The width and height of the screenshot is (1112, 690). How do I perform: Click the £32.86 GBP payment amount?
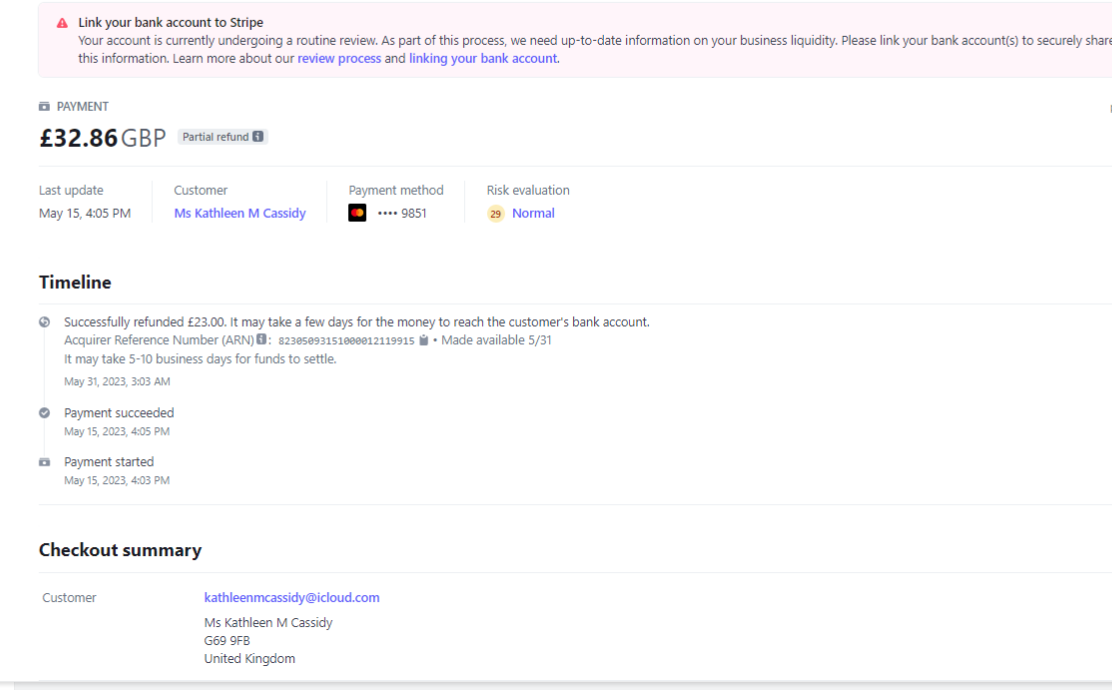click(x=102, y=138)
